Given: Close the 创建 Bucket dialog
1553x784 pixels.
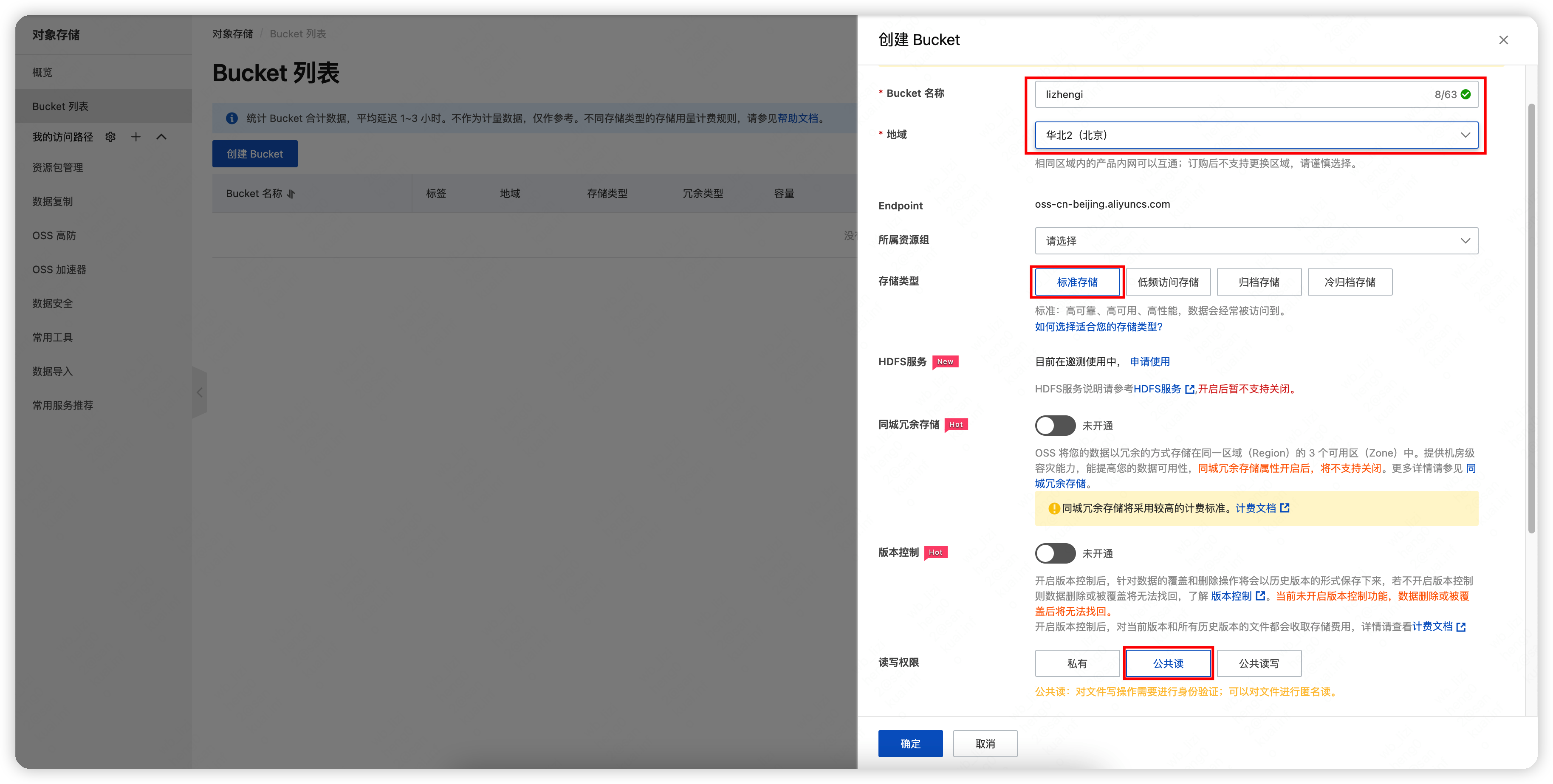Looking at the screenshot, I should 1504,40.
